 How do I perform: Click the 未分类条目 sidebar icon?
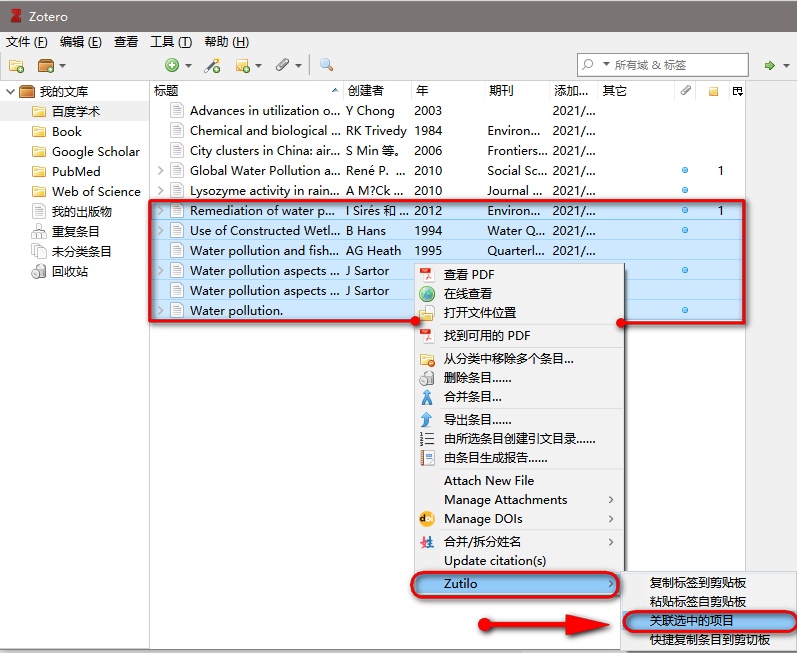39,252
